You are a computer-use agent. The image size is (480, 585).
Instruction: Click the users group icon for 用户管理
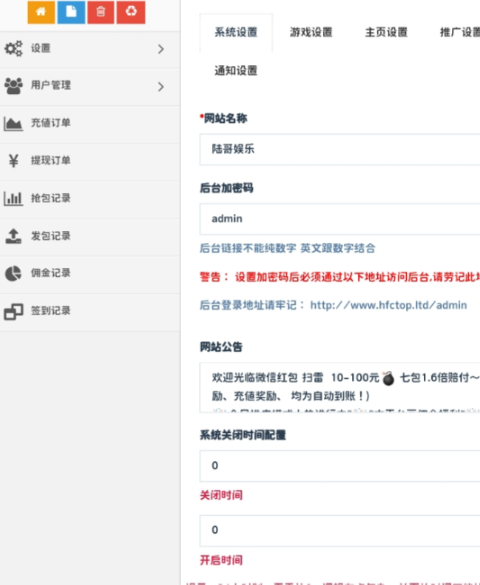point(13,86)
